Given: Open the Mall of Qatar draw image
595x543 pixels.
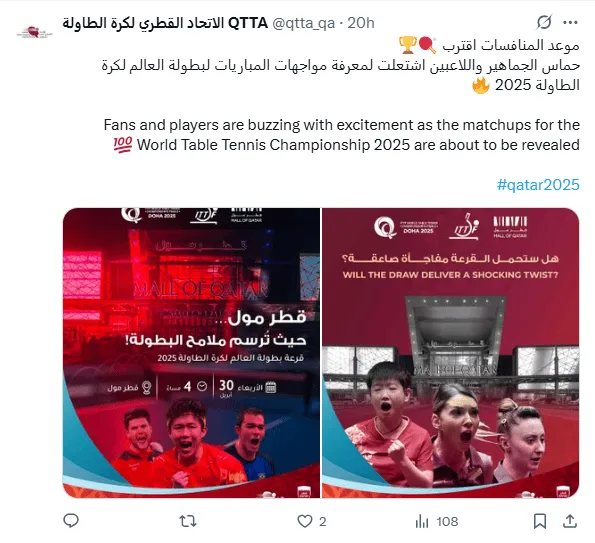Looking at the screenshot, I should (191, 353).
